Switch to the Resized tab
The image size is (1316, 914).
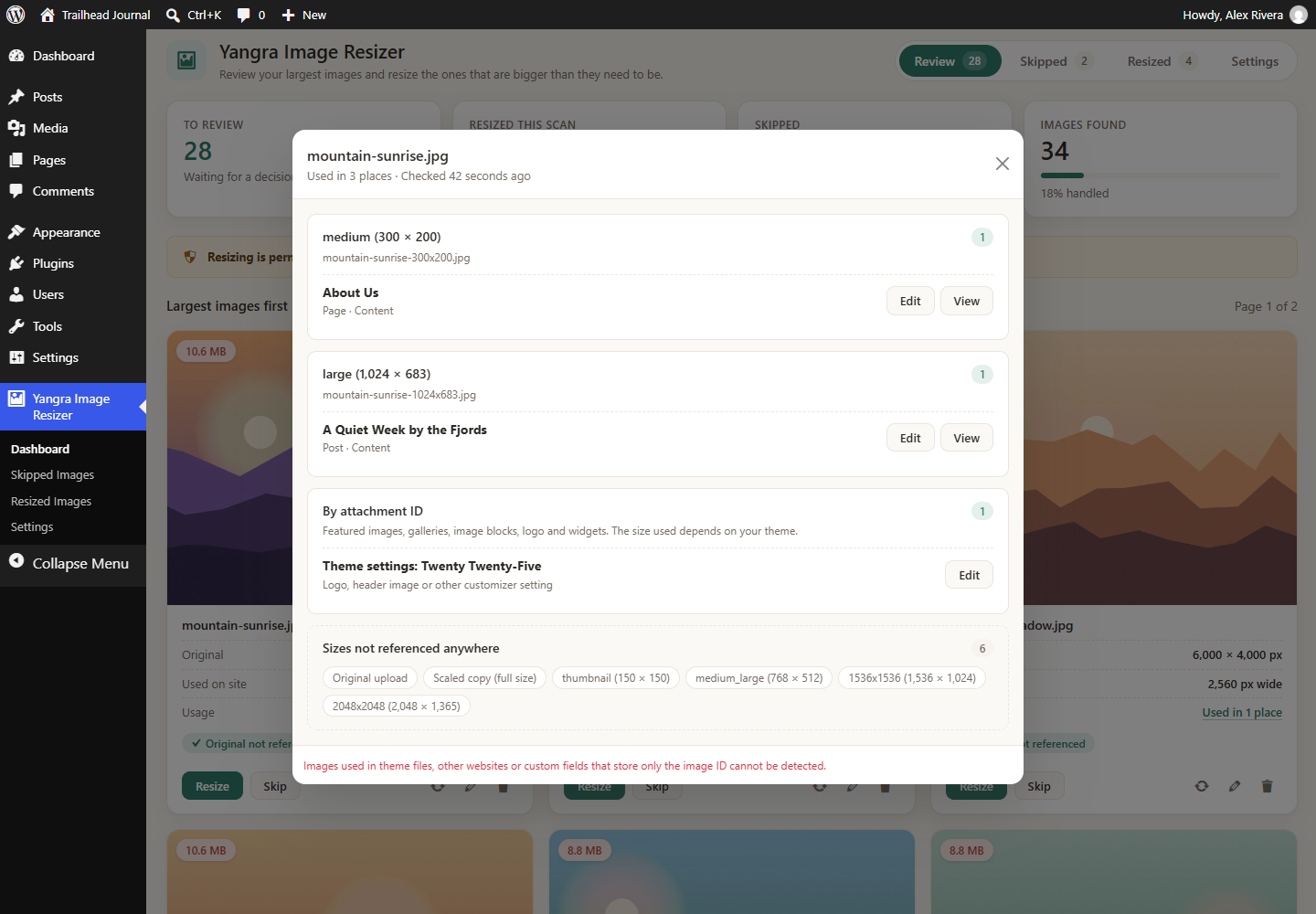1161,61
